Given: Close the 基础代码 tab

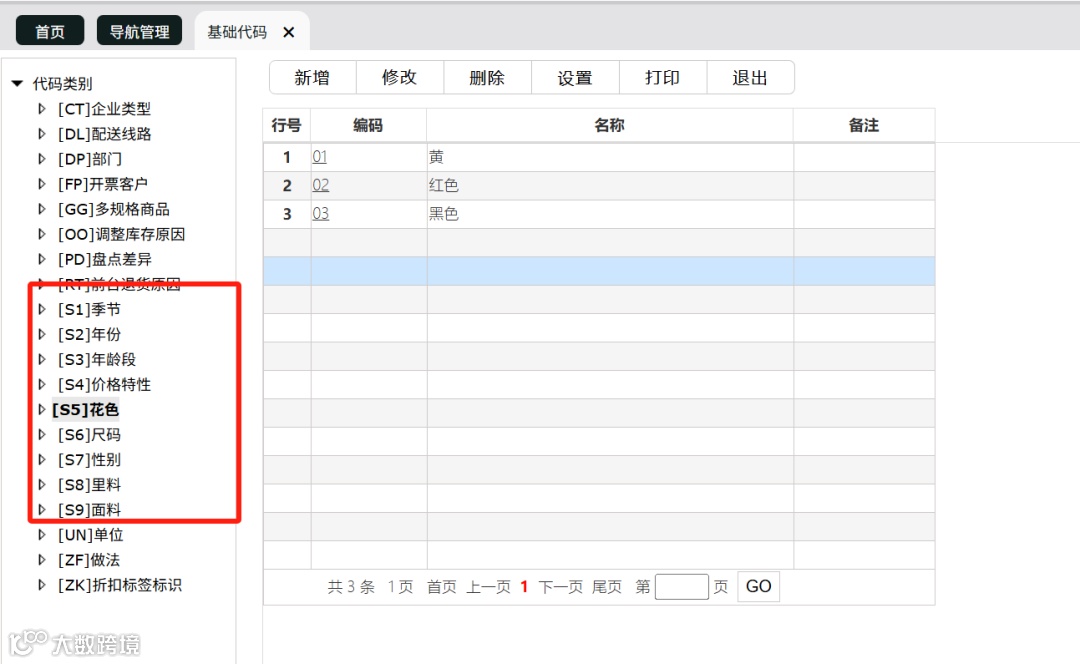Looking at the screenshot, I should click(x=289, y=32).
